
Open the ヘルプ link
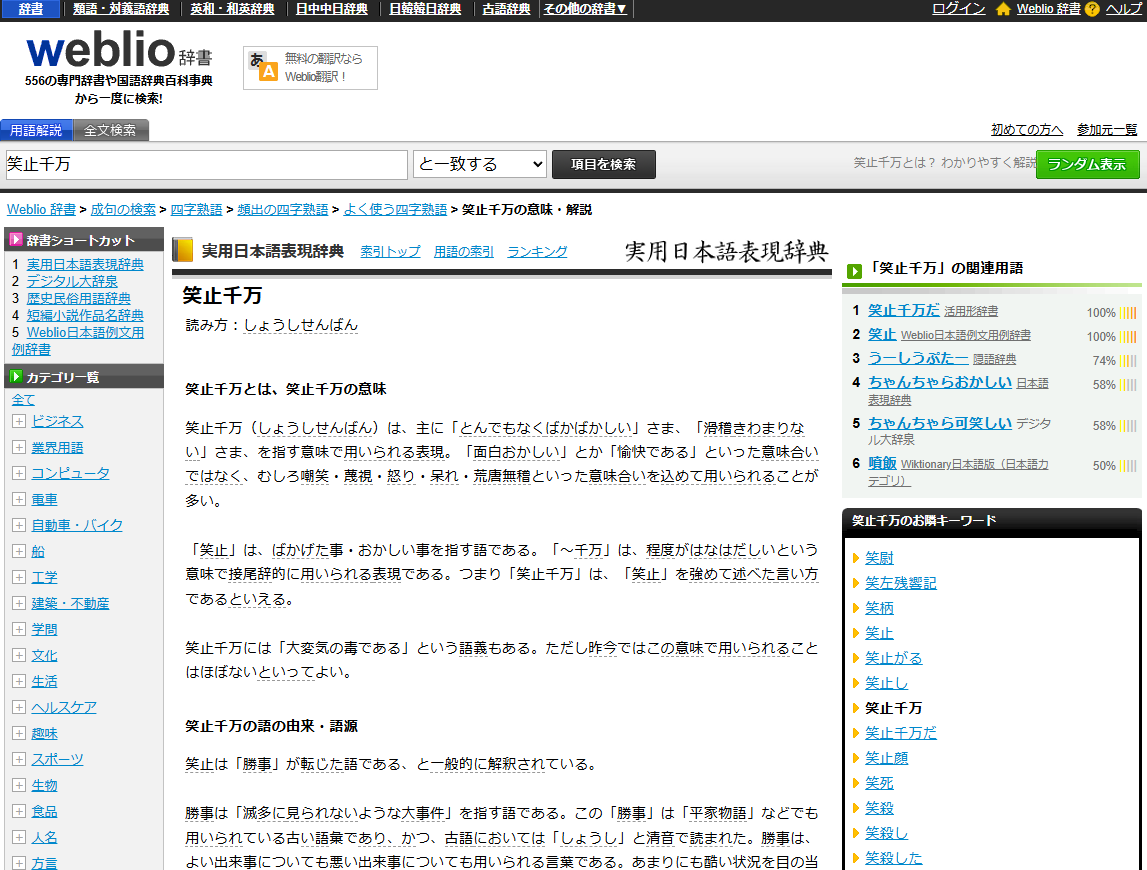1123,9
